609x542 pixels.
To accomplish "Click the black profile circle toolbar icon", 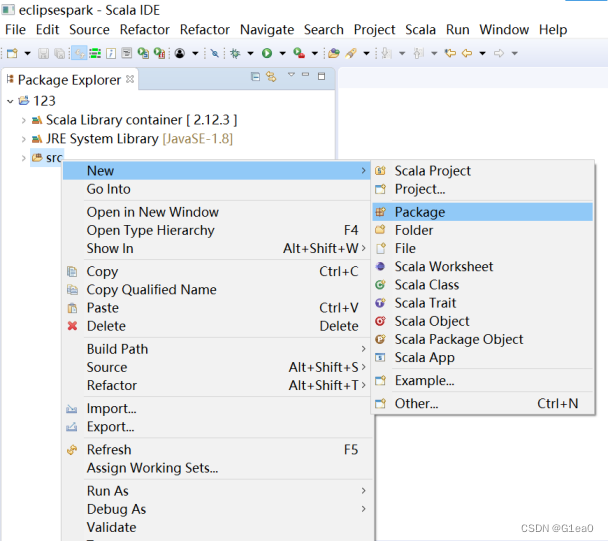I will (180, 53).
